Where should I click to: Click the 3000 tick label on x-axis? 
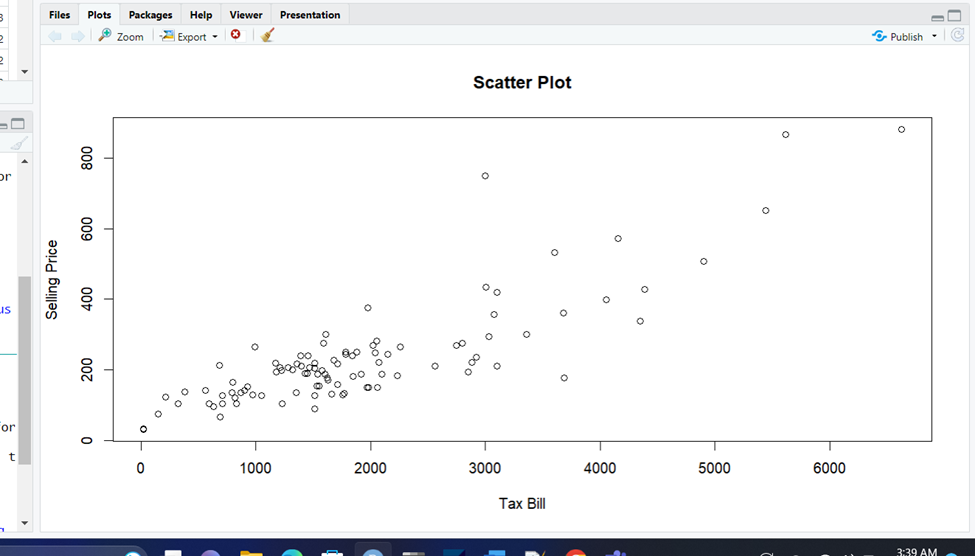tap(485, 468)
